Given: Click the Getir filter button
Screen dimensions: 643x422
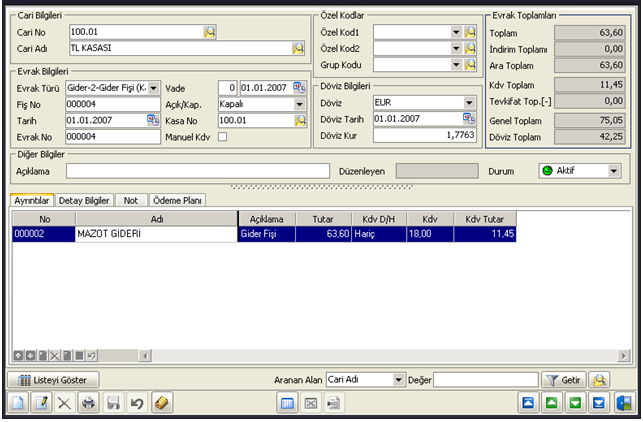Looking at the screenshot, I should point(564,380).
